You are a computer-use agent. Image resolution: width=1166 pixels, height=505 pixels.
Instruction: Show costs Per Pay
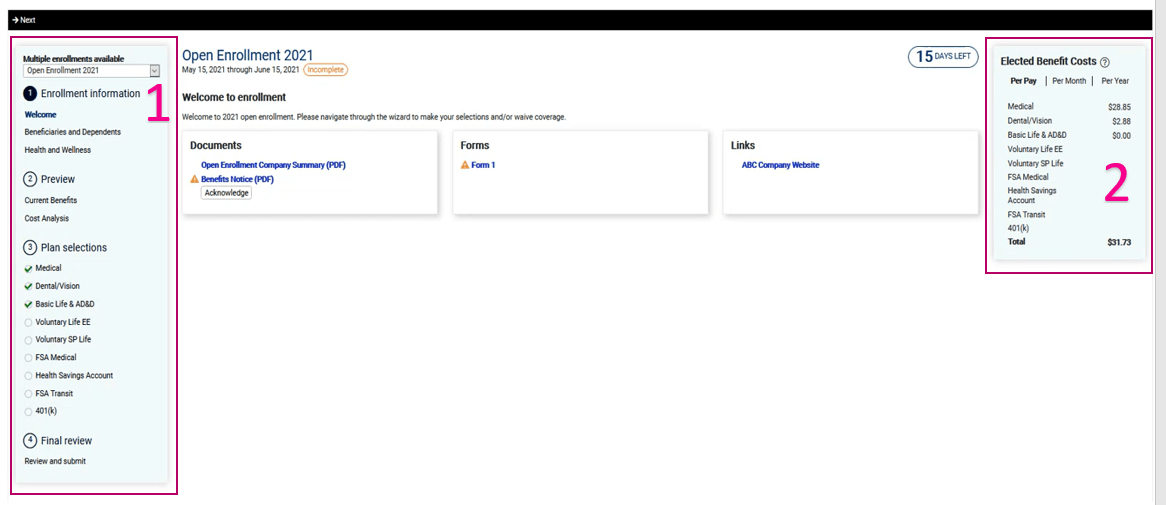(1023, 81)
